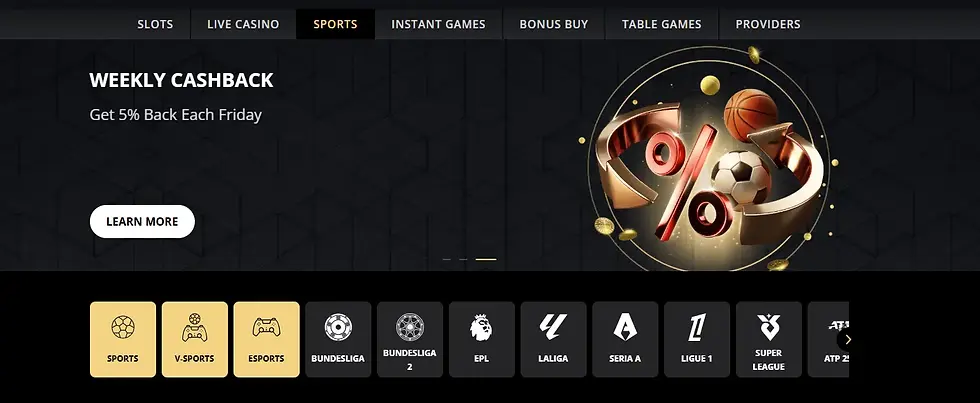Open the Live Casino tab

point(243,24)
